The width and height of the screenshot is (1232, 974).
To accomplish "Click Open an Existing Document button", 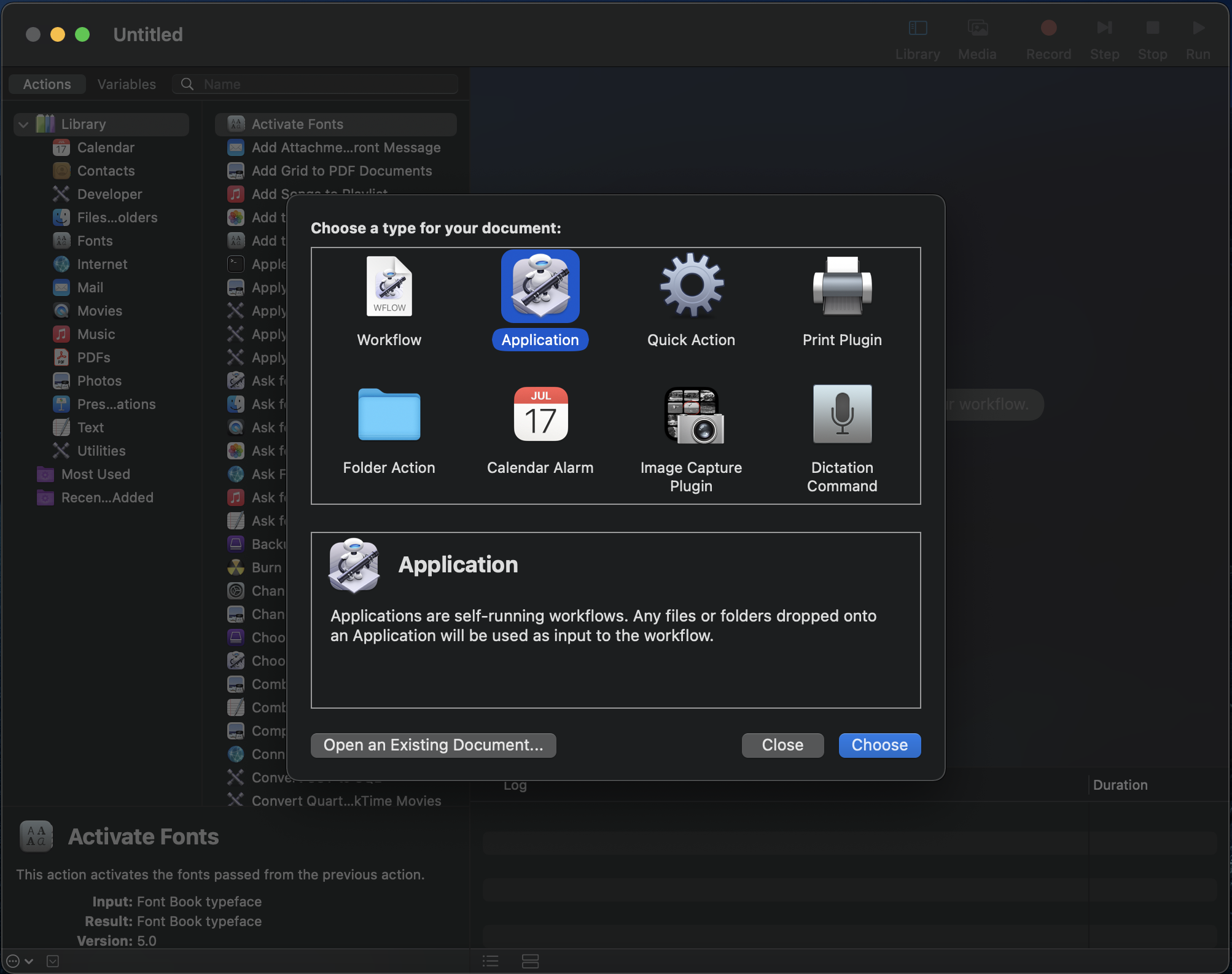I will pos(433,745).
